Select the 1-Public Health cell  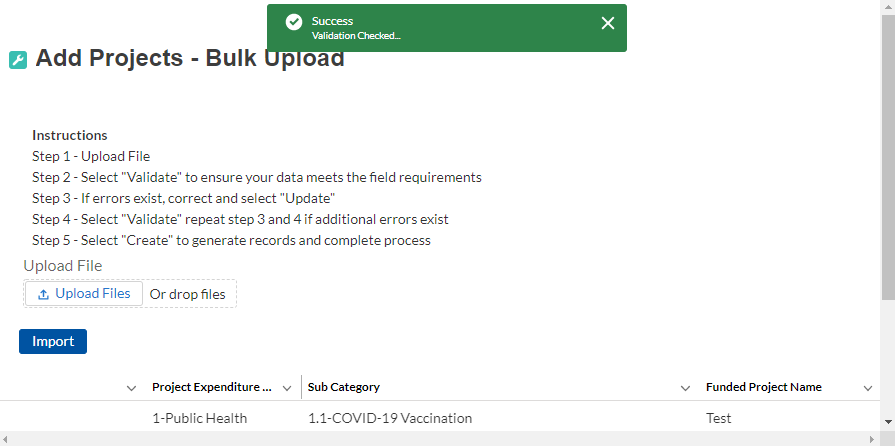tap(200, 418)
